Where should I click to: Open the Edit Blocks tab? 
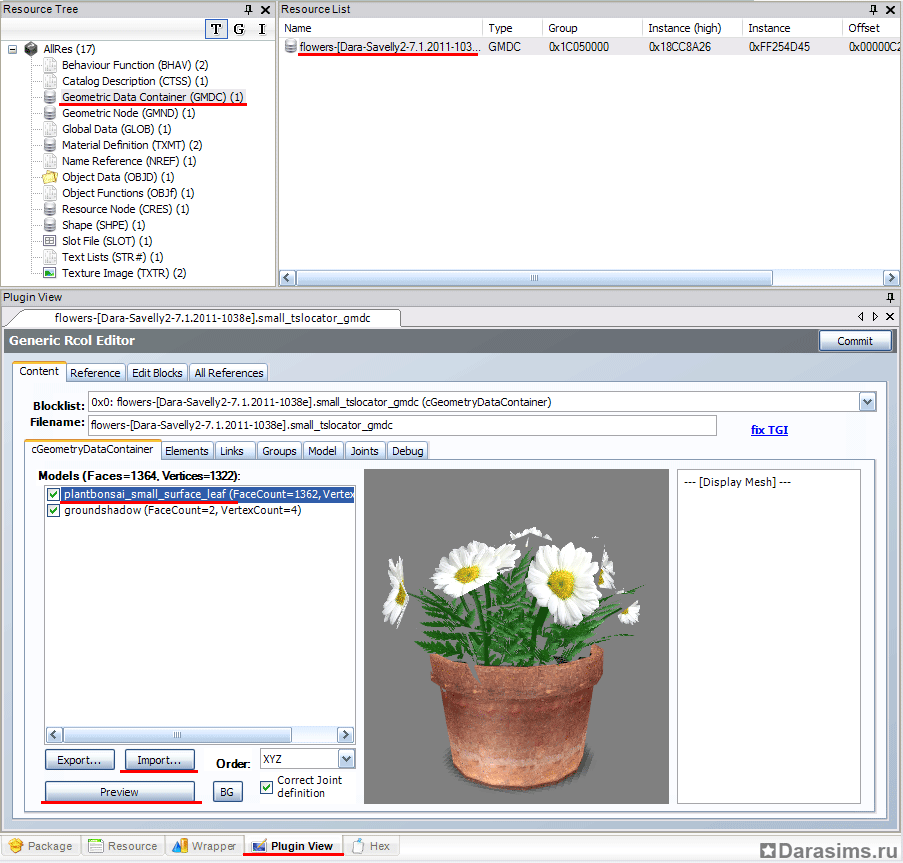(157, 373)
